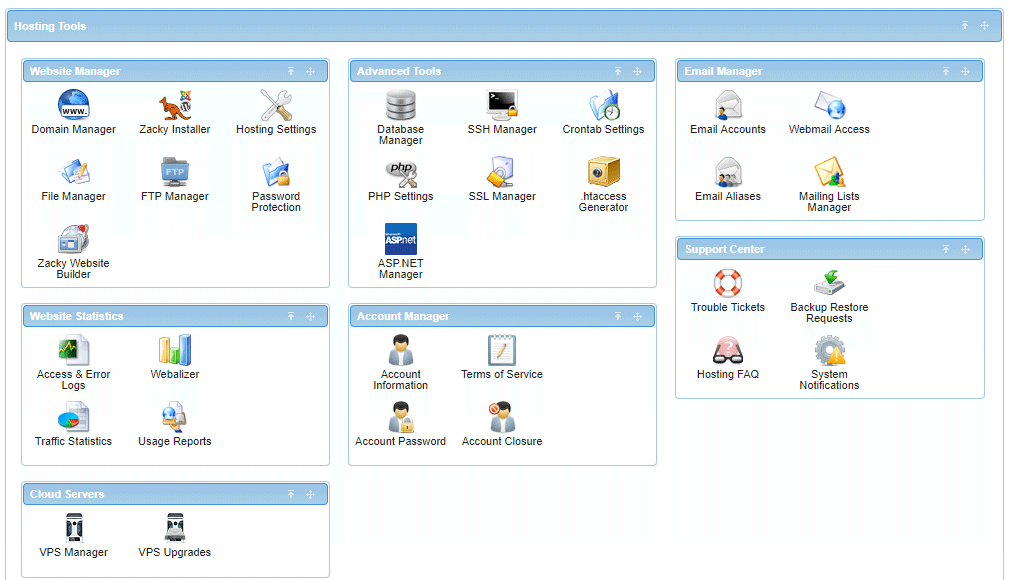Click the move handle on Support Center panel
This screenshot has height=580, width=1009.
[965, 250]
